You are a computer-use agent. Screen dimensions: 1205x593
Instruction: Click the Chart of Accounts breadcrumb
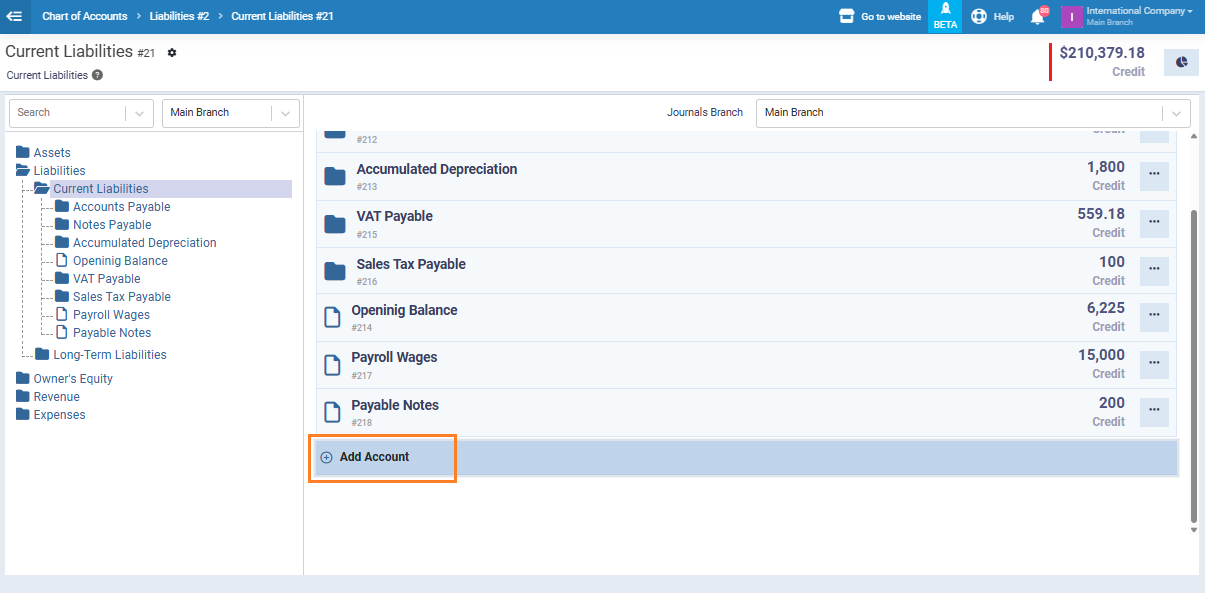pyautogui.click(x=84, y=16)
